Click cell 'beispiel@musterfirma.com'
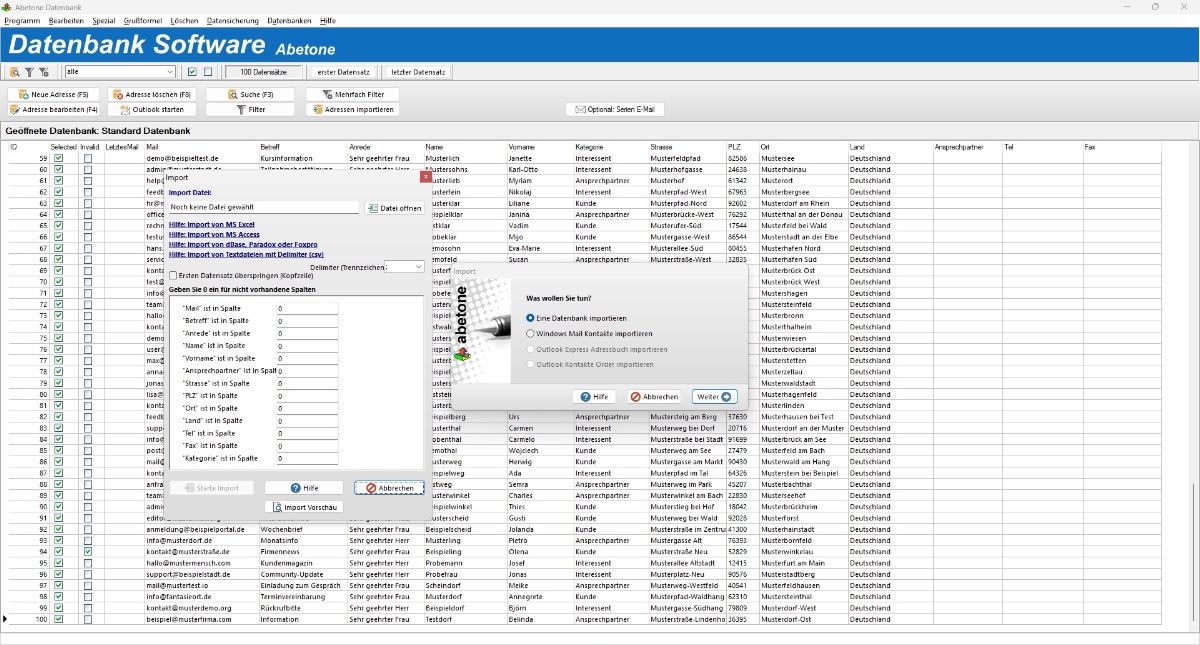 pos(188,619)
